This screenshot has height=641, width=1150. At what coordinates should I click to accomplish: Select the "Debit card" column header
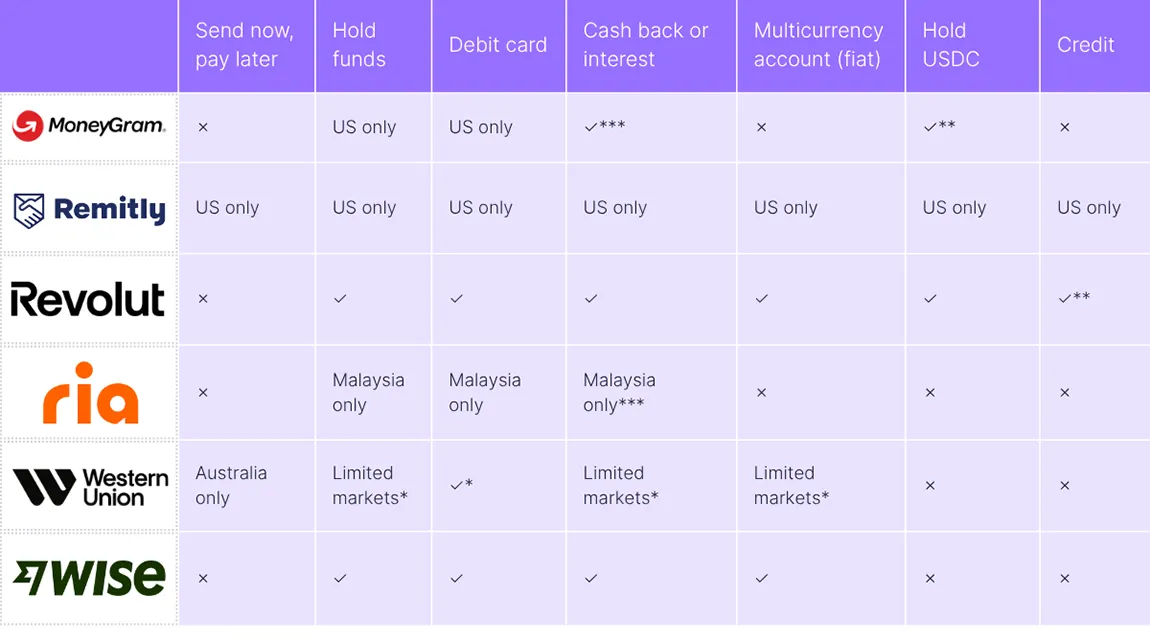point(498,45)
